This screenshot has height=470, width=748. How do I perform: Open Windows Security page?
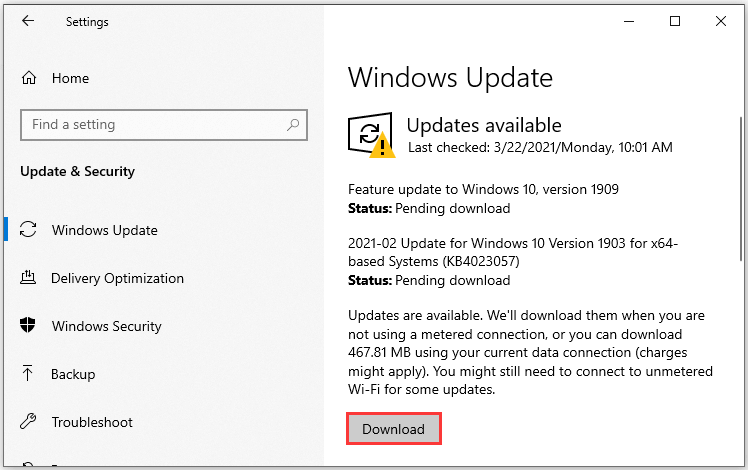(107, 326)
